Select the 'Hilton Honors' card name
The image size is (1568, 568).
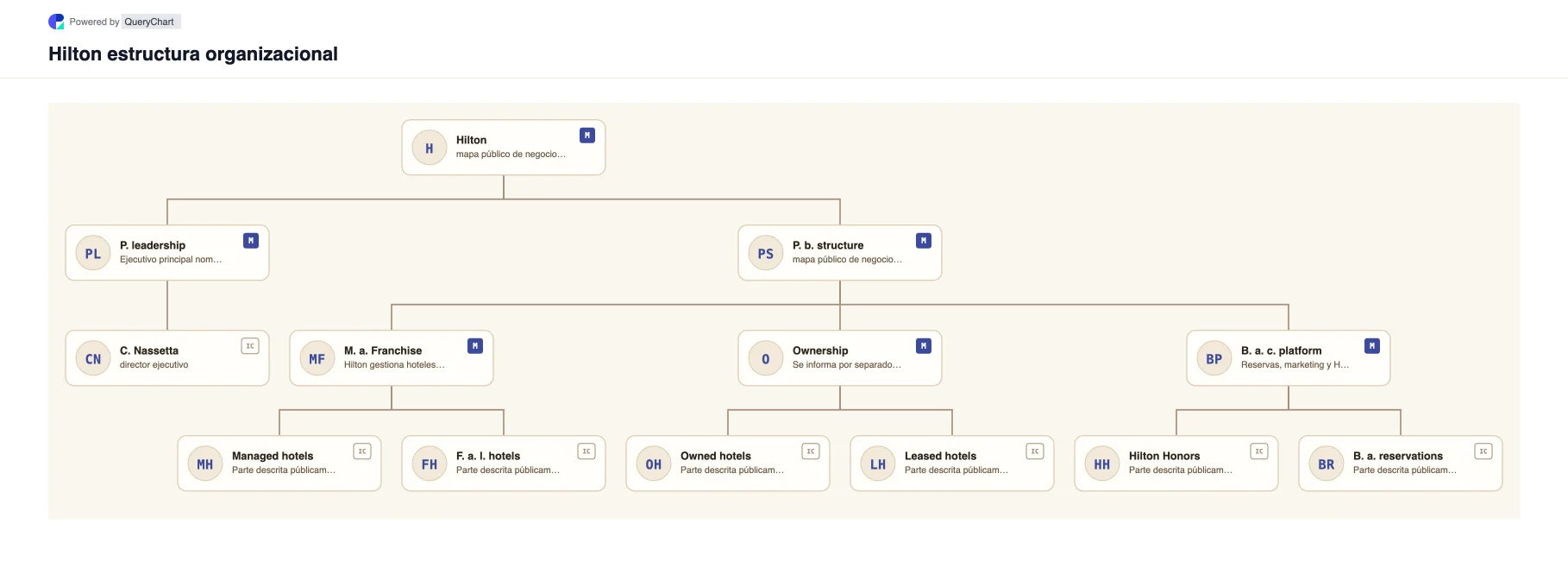coord(1164,456)
